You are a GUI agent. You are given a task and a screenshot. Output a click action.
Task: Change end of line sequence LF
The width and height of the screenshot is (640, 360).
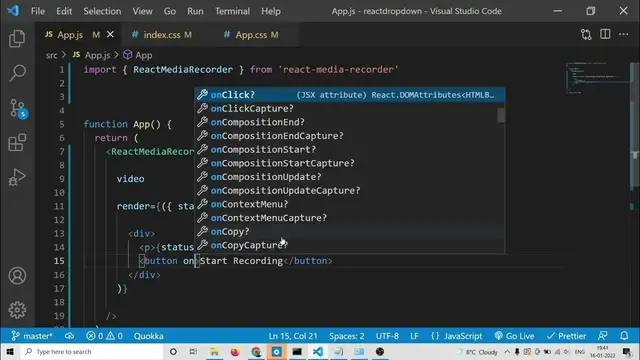414,336
